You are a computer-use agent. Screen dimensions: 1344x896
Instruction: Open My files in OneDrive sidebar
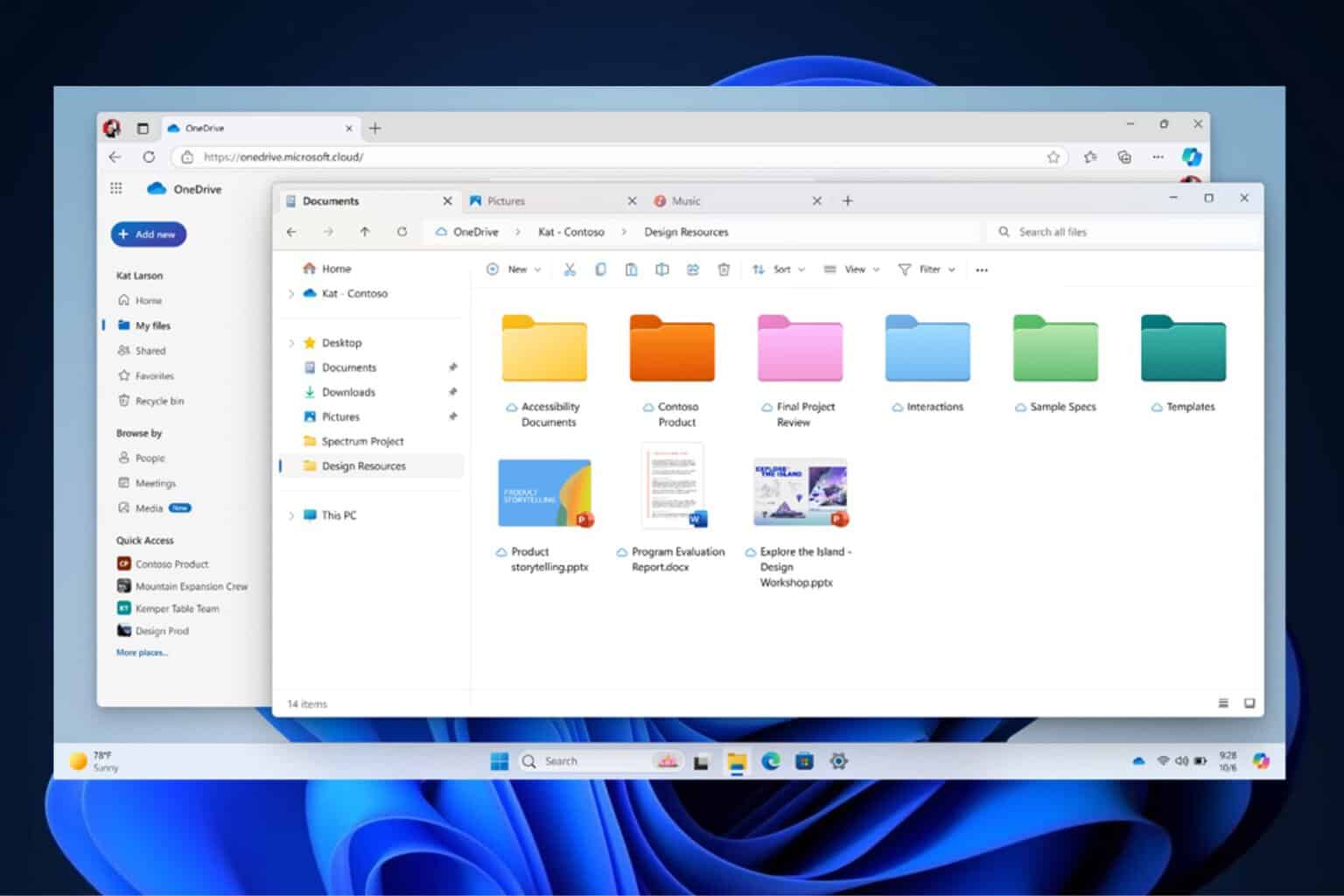coord(153,325)
